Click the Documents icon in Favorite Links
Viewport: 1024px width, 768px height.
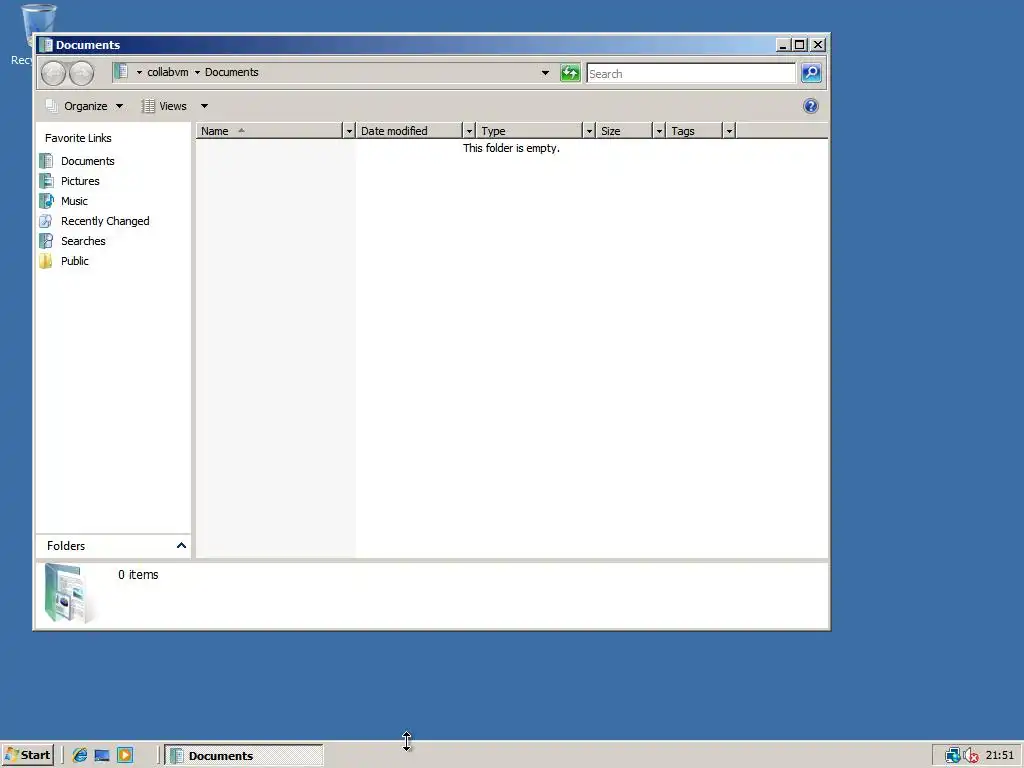coord(46,161)
